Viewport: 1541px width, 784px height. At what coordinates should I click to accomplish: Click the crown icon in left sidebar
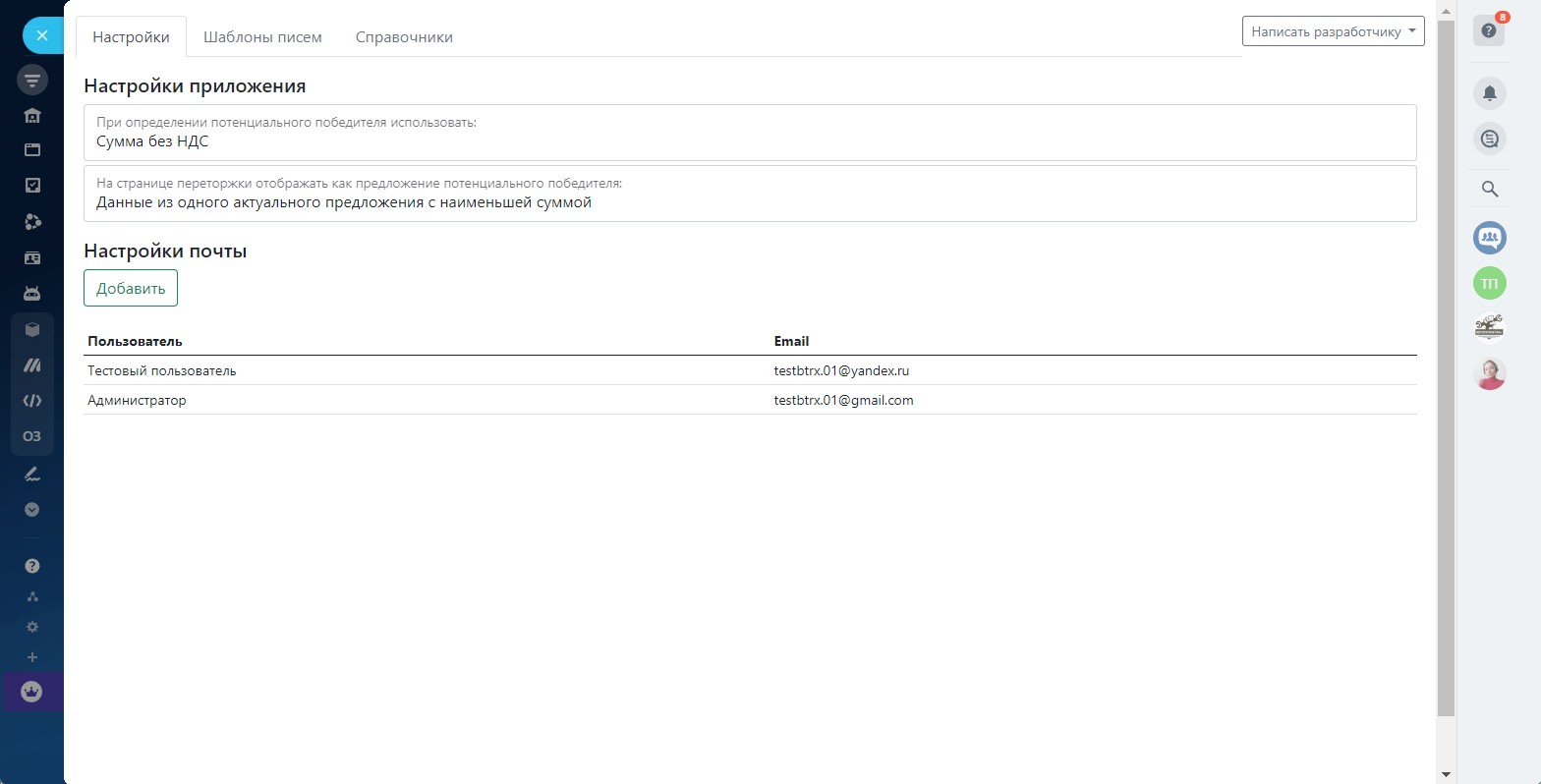(x=31, y=692)
